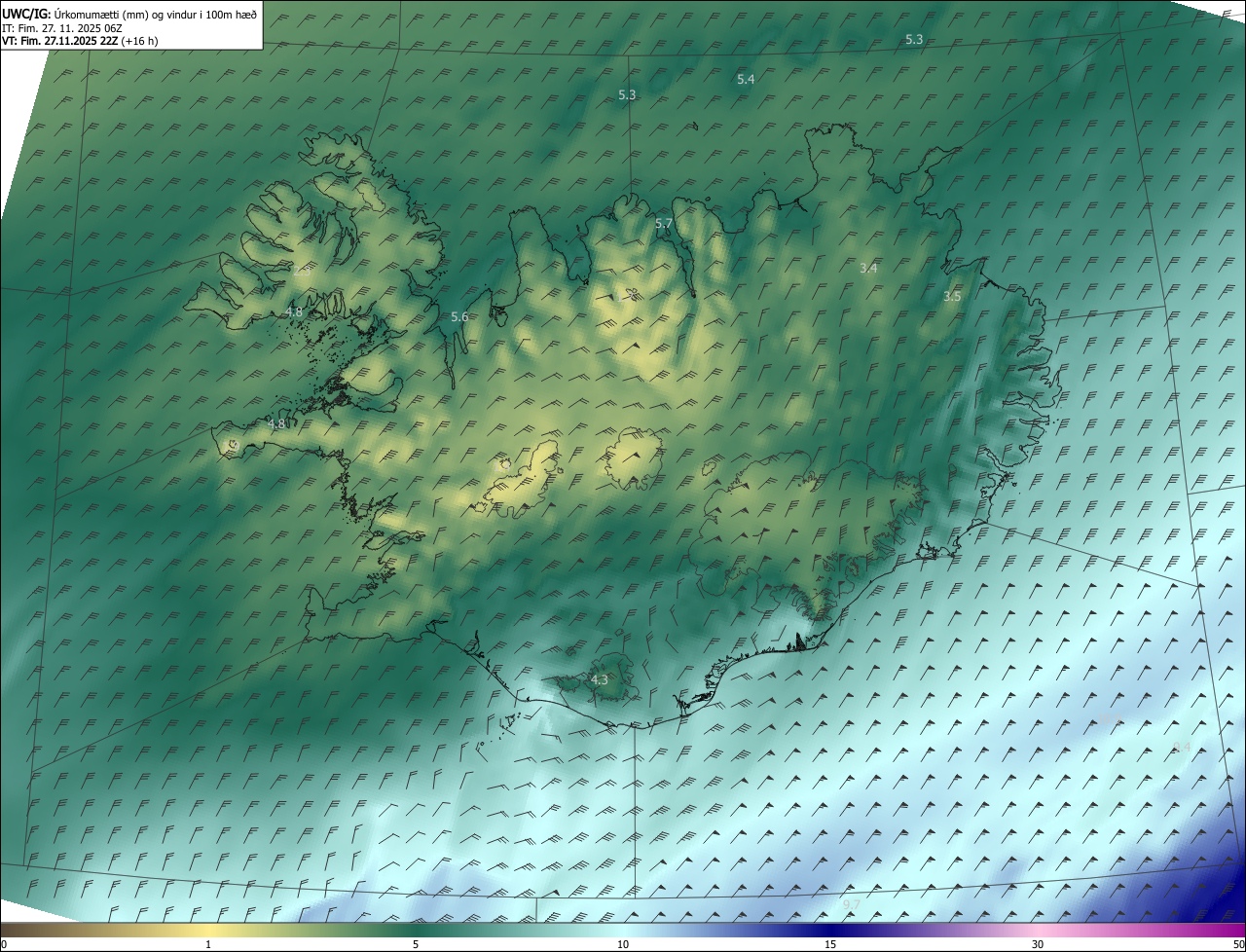Viewport: 1246px width, 952px height.
Task: Click the 15 tick label on the color scale
Action: click(830, 944)
